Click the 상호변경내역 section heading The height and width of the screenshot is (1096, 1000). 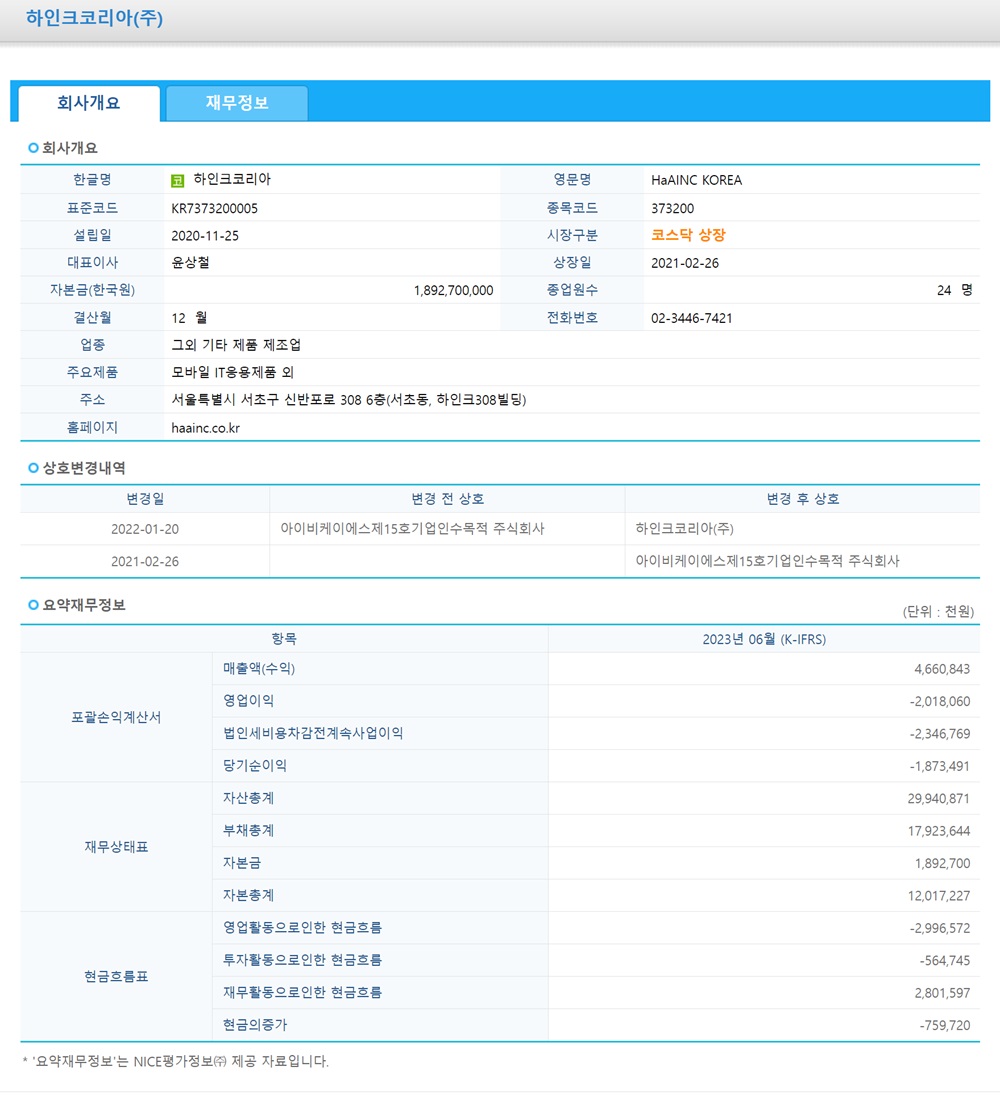[84, 468]
